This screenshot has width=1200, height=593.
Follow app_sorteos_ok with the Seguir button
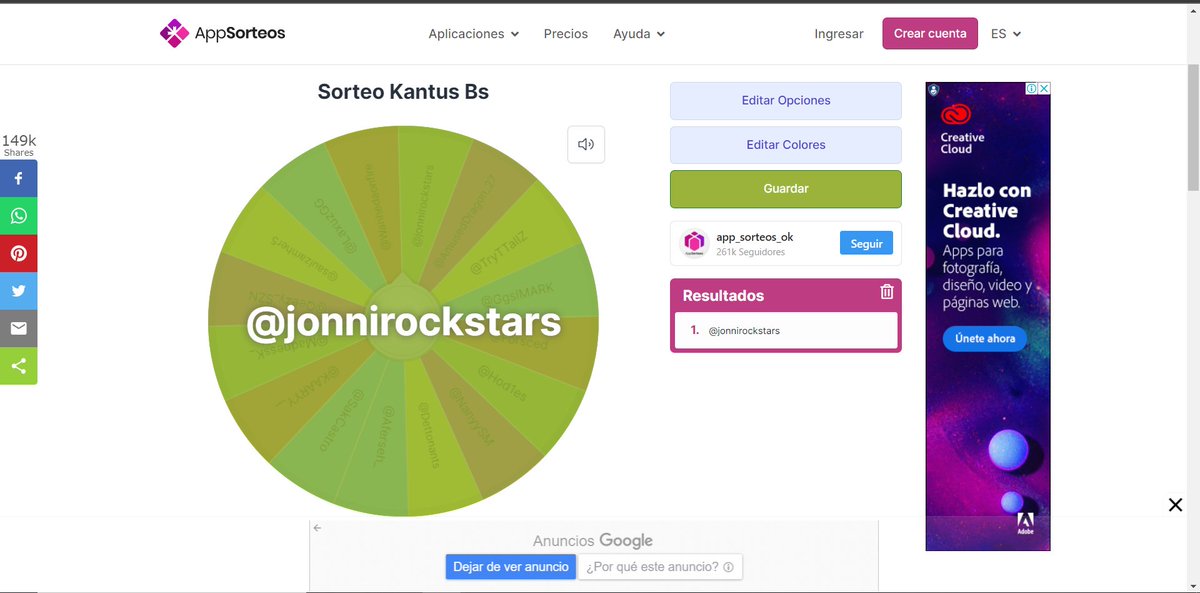click(x=865, y=242)
